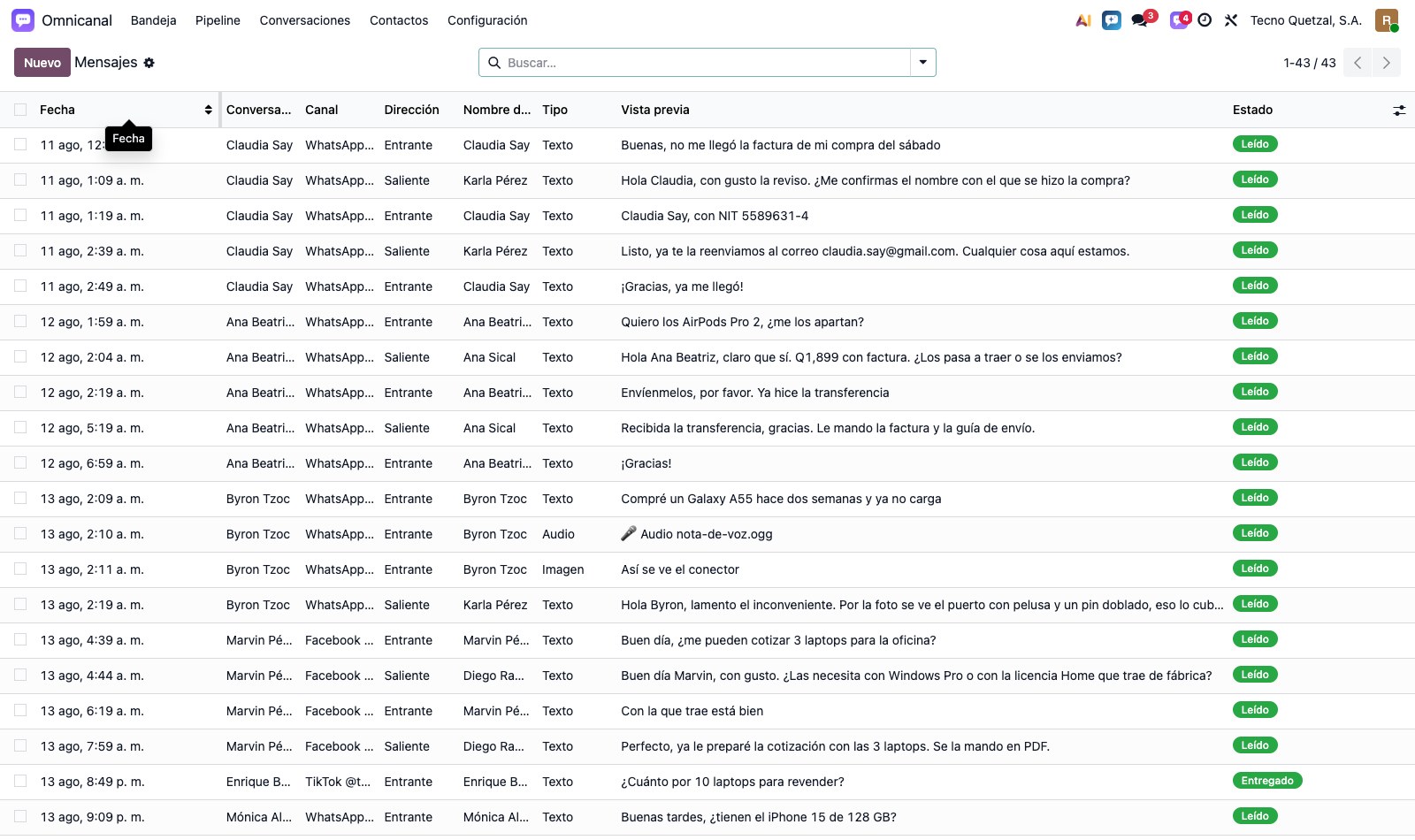Open the user avatar menu
The image size is (1415, 840).
point(1387,20)
